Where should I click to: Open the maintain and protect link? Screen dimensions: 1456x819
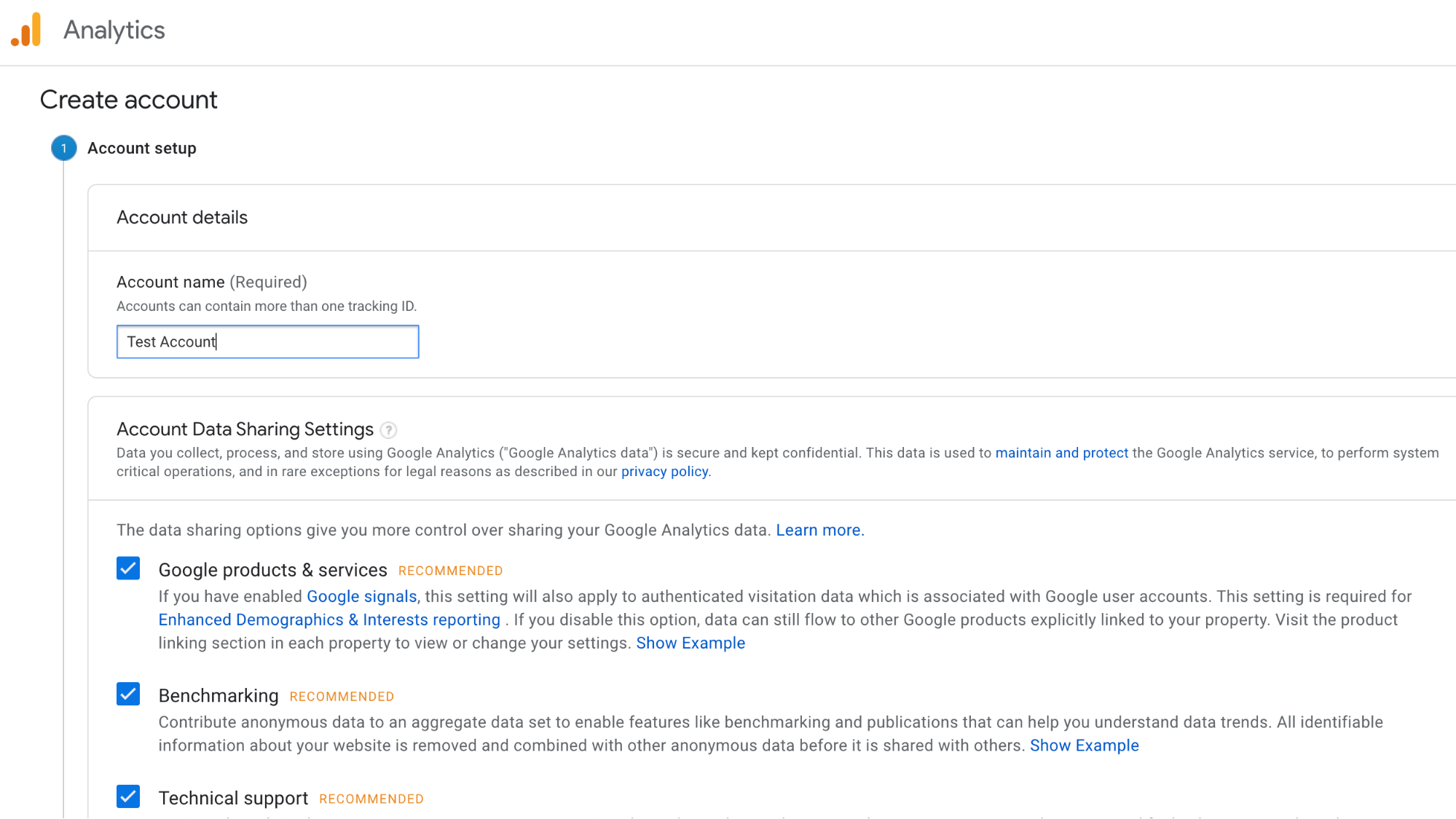1062,453
